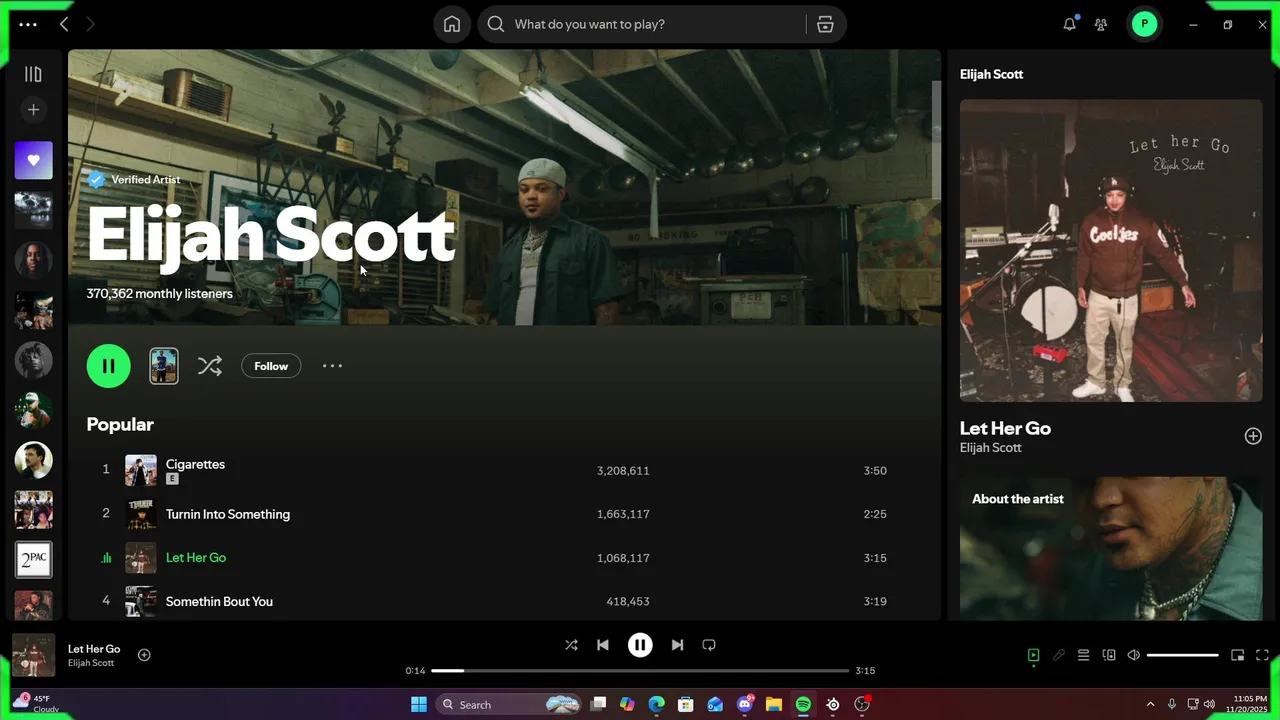Toggle Now Playing view panel
Image resolution: width=1280 pixels, height=720 pixels.
tap(1034, 655)
